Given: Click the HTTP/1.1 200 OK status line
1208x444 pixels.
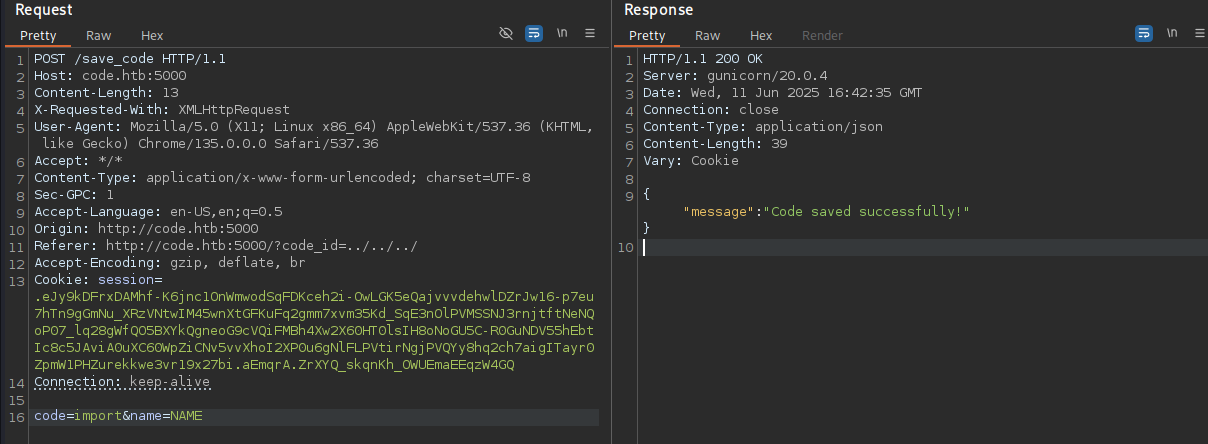Looking at the screenshot, I should [703, 58].
